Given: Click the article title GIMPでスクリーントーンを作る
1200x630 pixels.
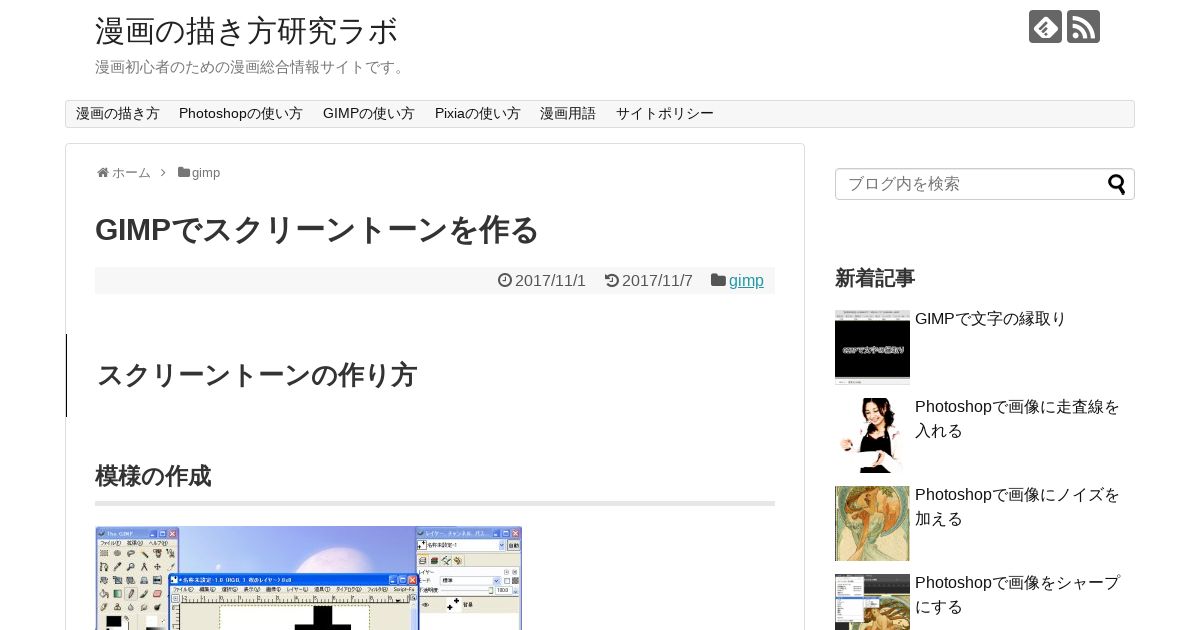Looking at the screenshot, I should click(317, 230).
